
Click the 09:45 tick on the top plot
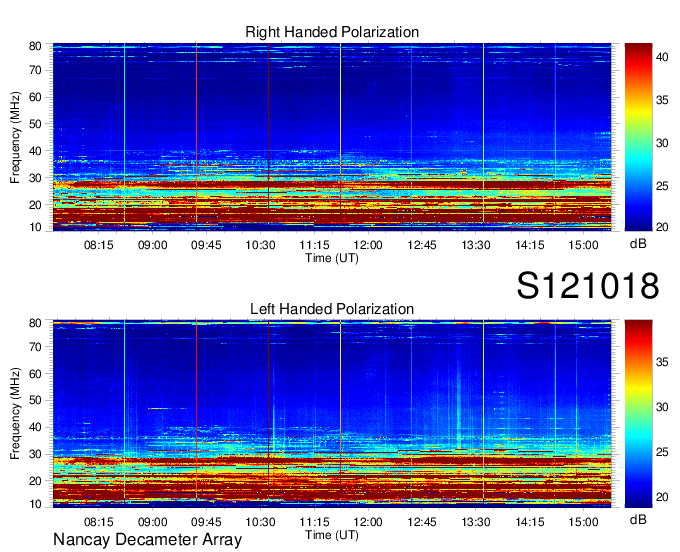pos(206,245)
